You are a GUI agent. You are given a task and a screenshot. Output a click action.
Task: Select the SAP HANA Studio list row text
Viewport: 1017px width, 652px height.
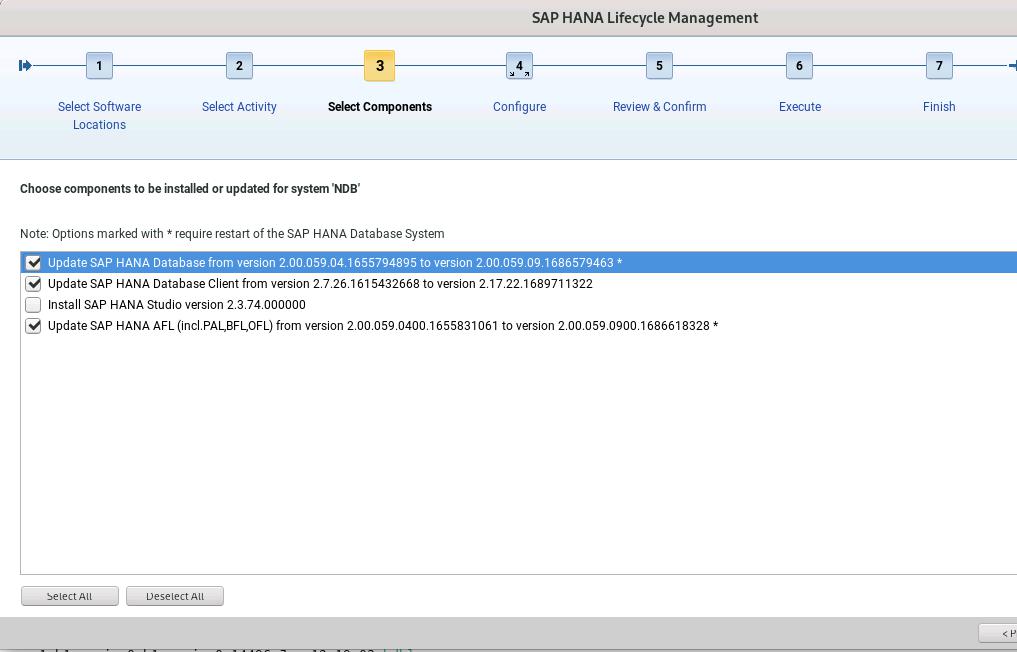[177, 305]
